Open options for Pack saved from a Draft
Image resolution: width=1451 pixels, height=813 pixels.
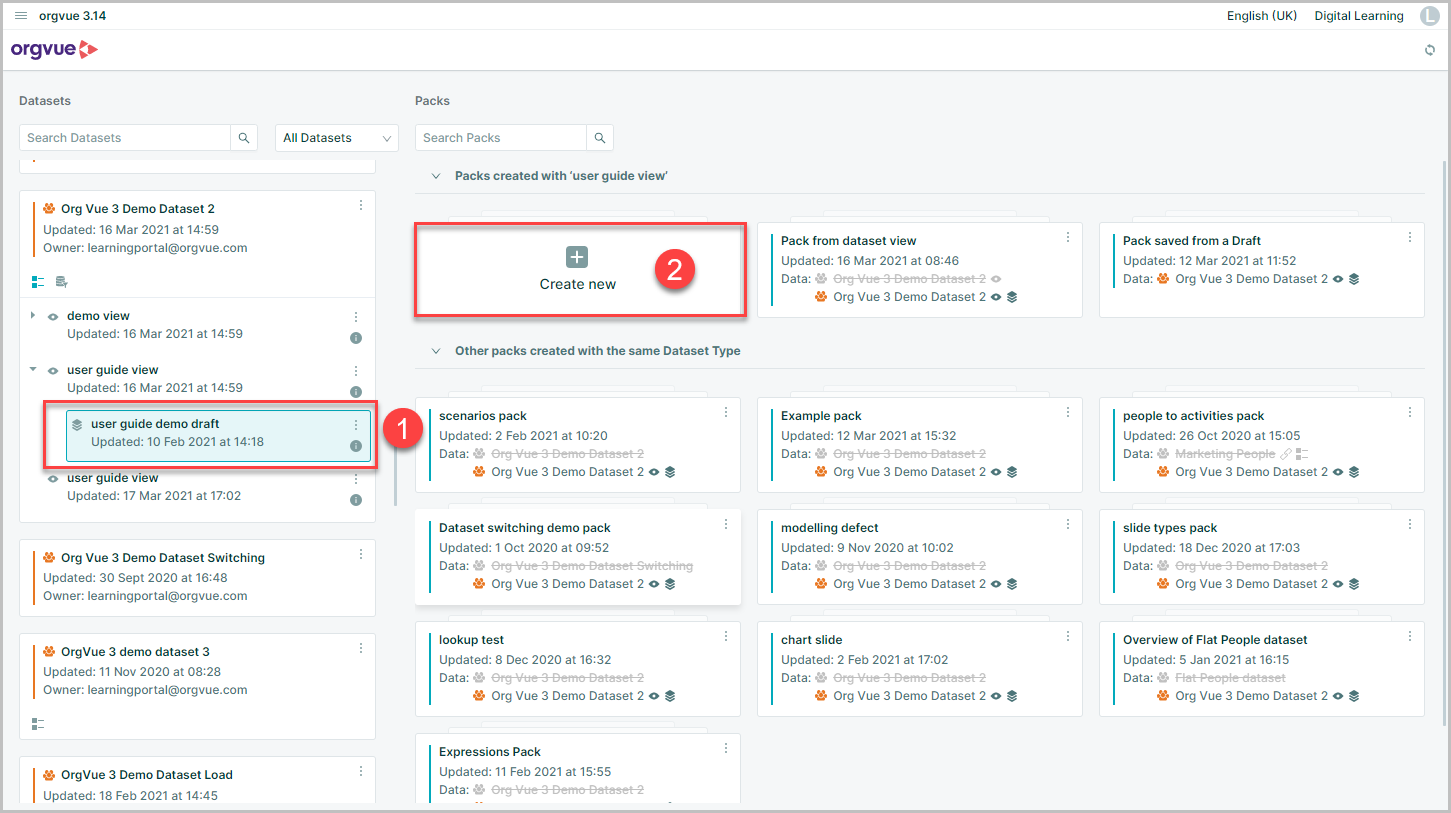coord(1410,237)
